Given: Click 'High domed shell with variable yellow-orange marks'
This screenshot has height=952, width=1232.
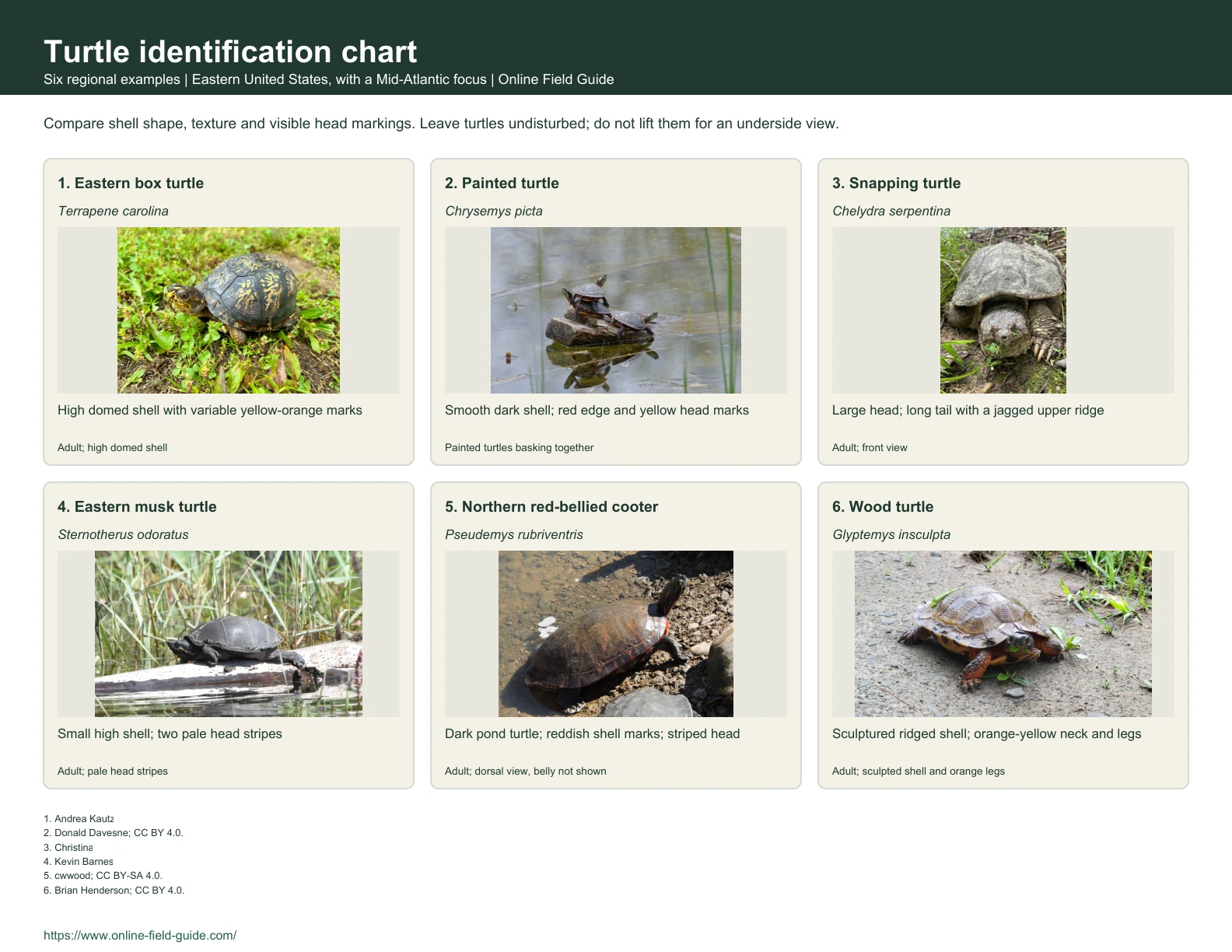Looking at the screenshot, I should (x=210, y=410).
